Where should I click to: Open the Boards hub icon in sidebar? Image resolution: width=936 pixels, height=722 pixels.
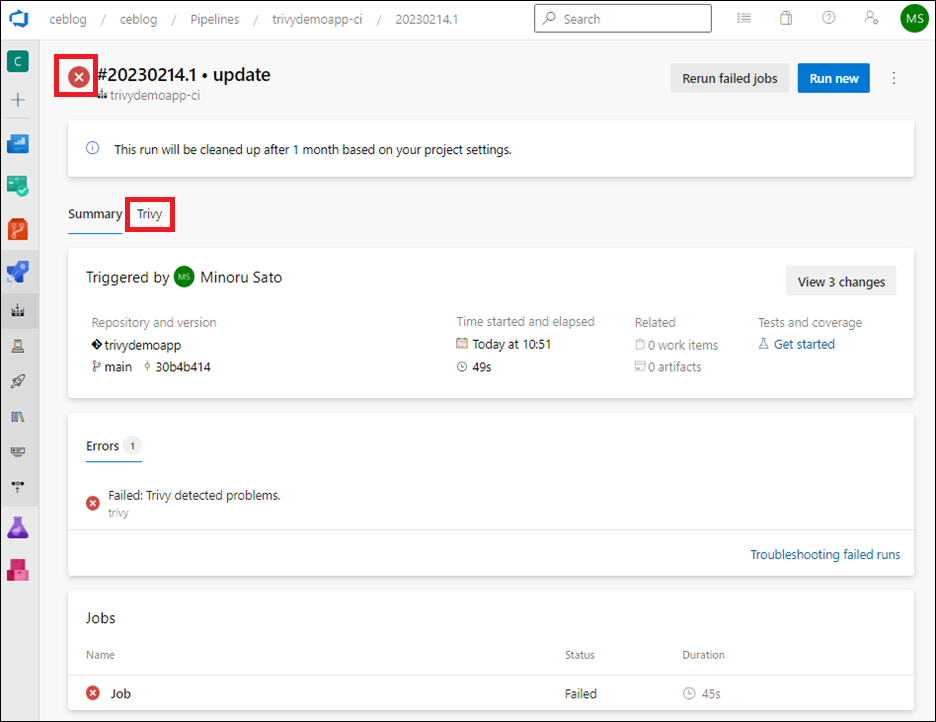tap(18, 186)
